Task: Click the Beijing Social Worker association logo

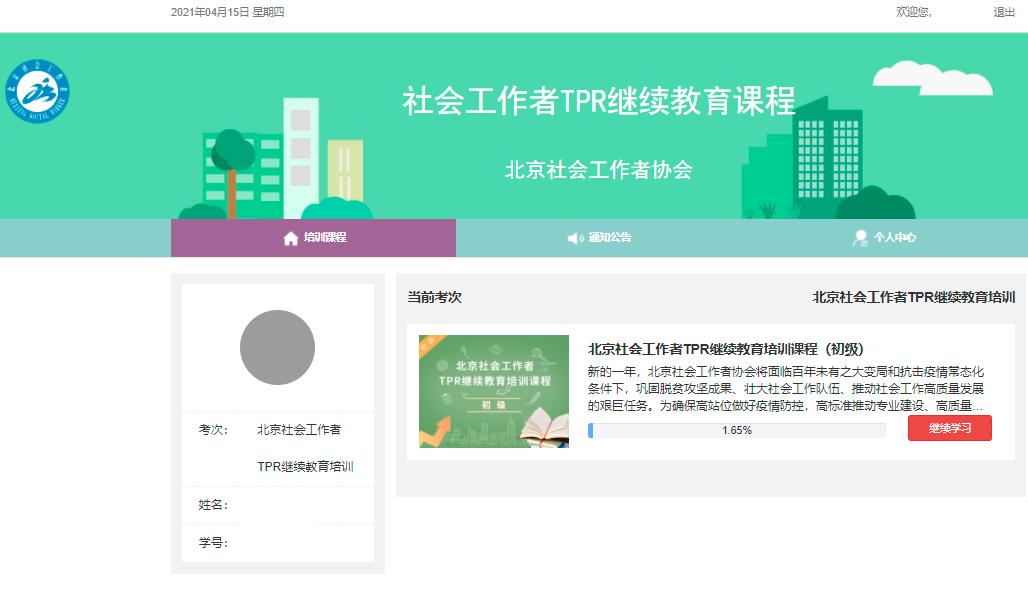Action: coord(37,91)
